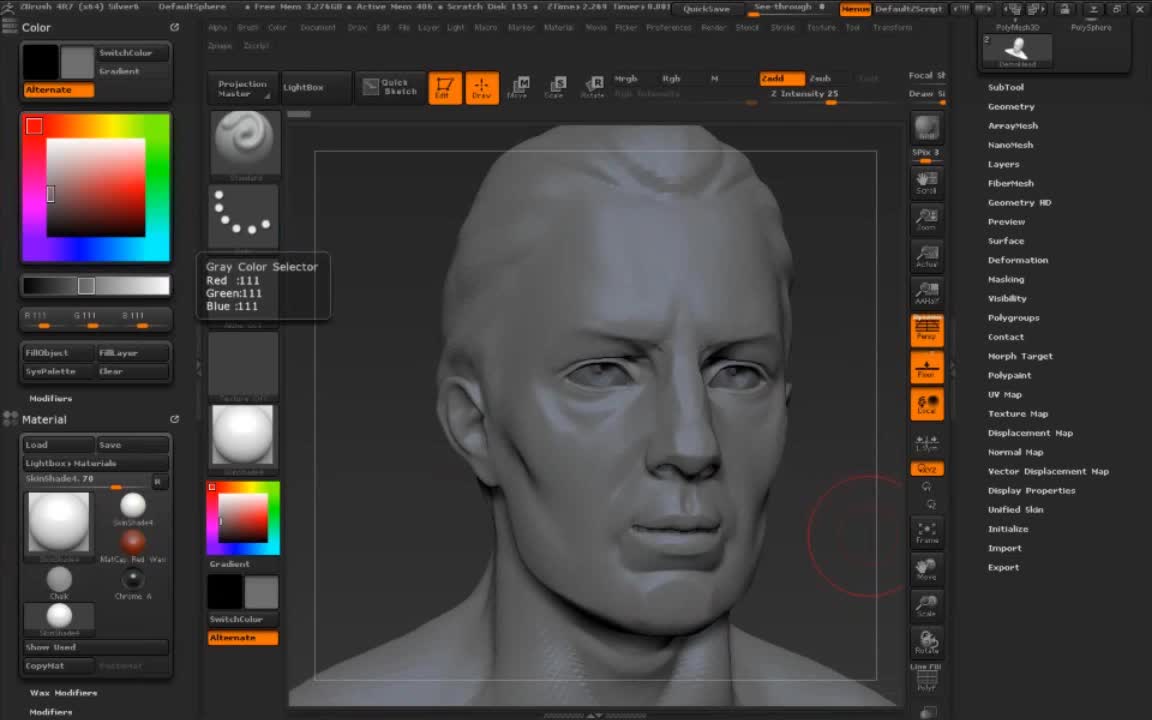The height and width of the screenshot is (720, 1152).
Task: Expand the SubTool section
Action: coord(1006,87)
